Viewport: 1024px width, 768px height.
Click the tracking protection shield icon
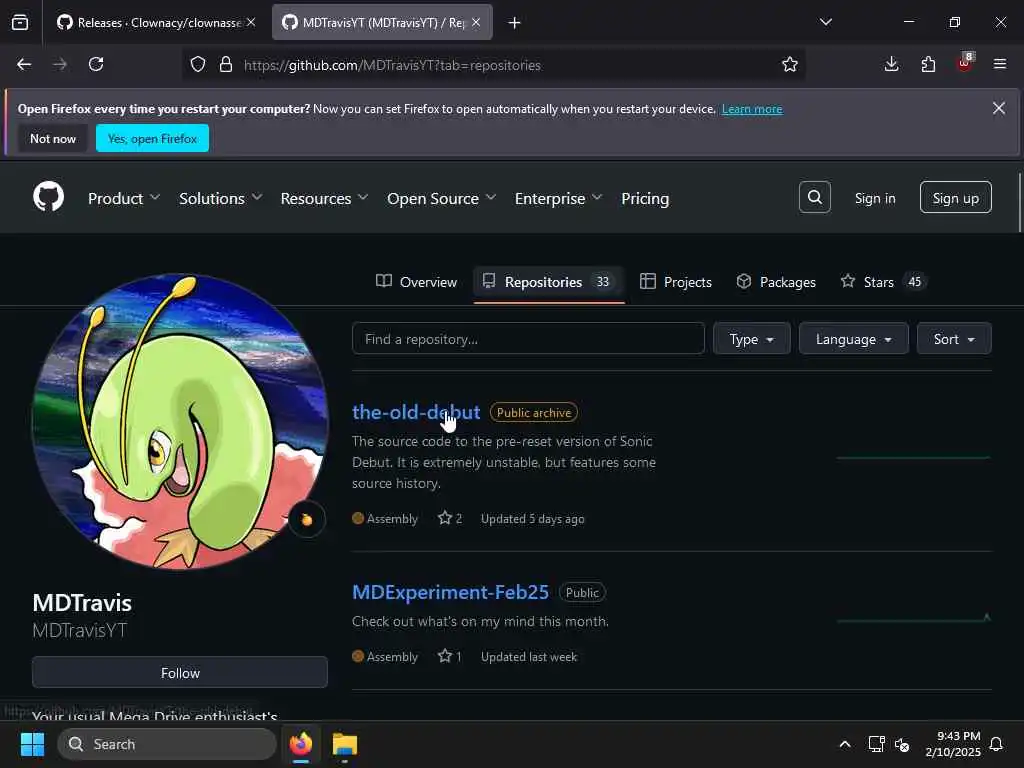(x=198, y=65)
